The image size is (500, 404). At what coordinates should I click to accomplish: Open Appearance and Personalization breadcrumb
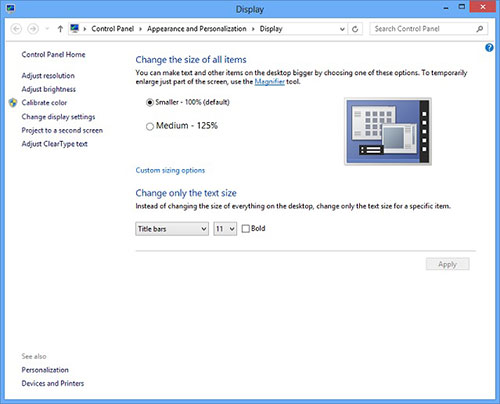click(x=197, y=29)
